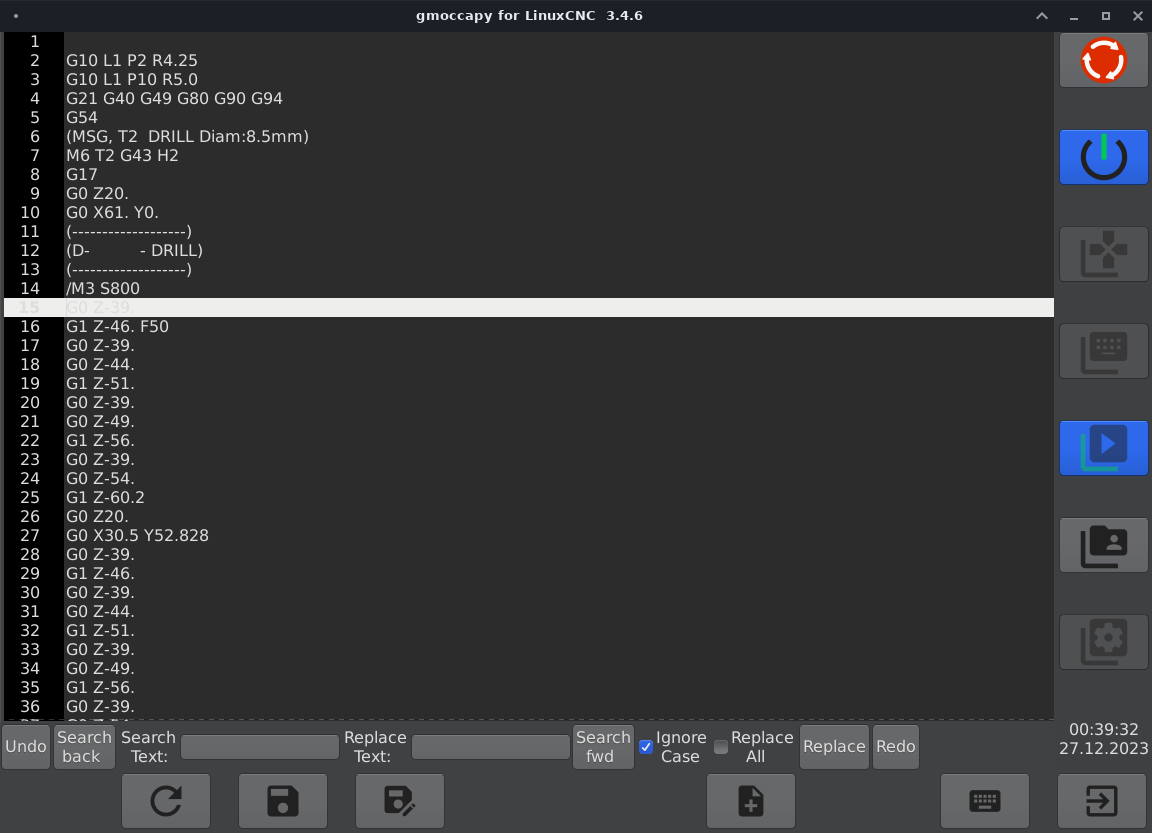Enable the Replace All checkbox
This screenshot has height=833, width=1152.
721,747
